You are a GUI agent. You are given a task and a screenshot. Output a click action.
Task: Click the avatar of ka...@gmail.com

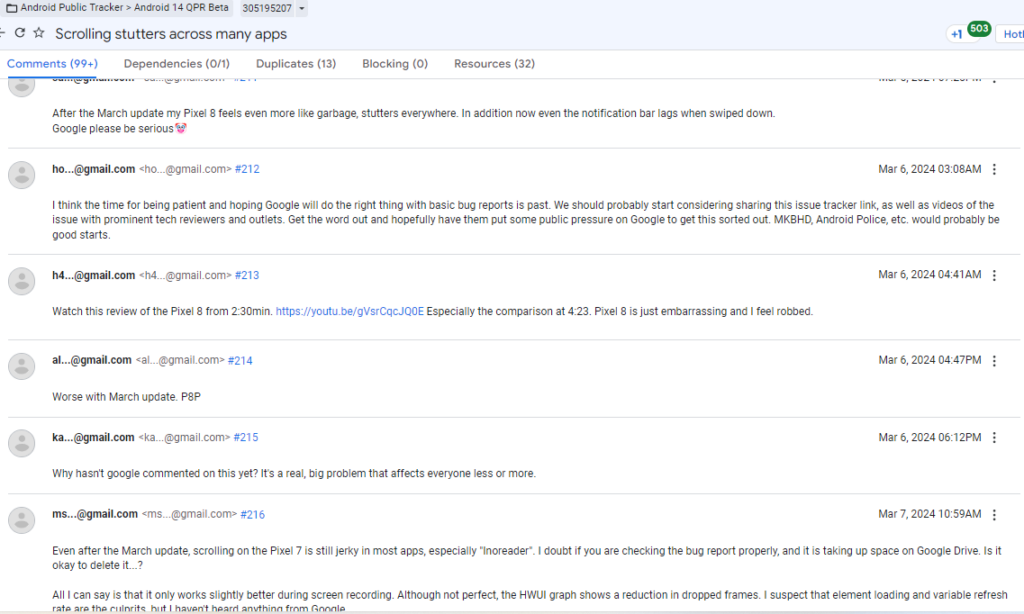22,444
